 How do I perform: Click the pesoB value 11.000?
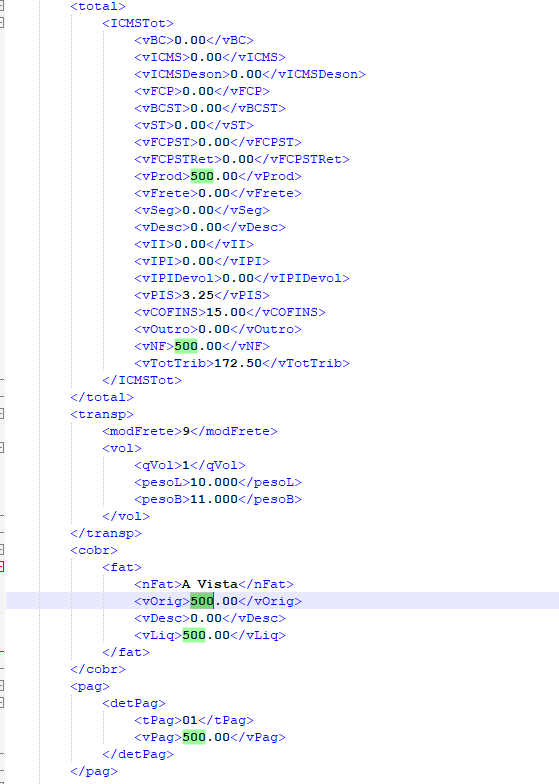214,499
